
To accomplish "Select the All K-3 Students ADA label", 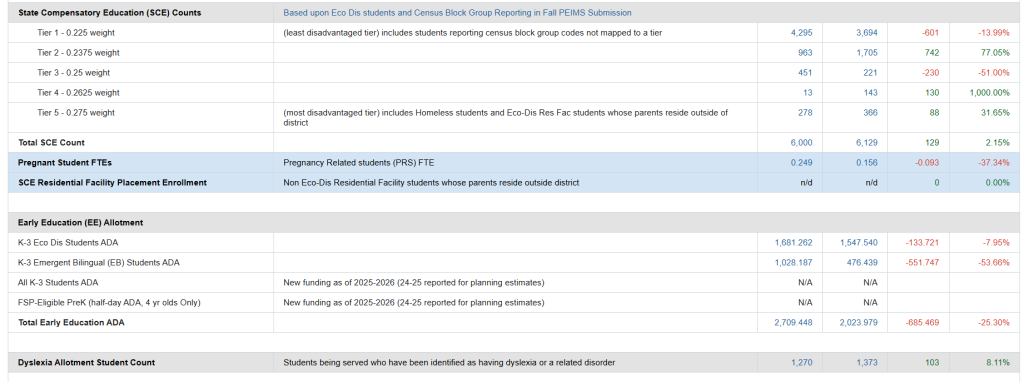I will (x=59, y=283).
